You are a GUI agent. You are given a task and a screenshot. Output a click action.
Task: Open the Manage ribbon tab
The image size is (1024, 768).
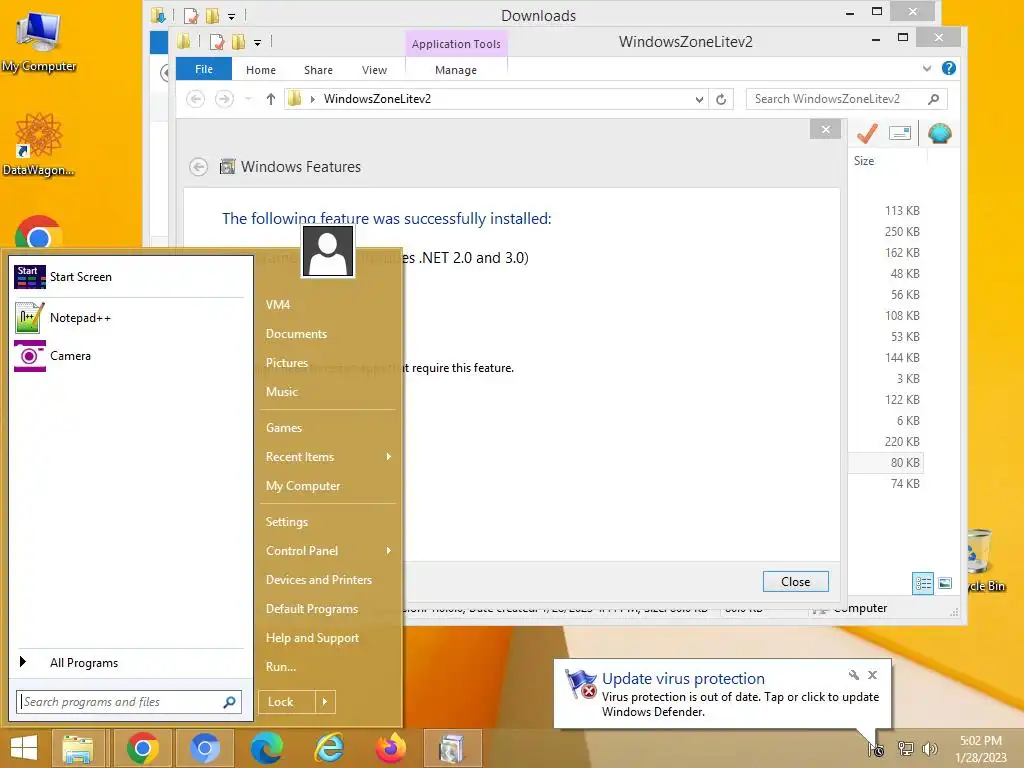click(x=456, y=70)
